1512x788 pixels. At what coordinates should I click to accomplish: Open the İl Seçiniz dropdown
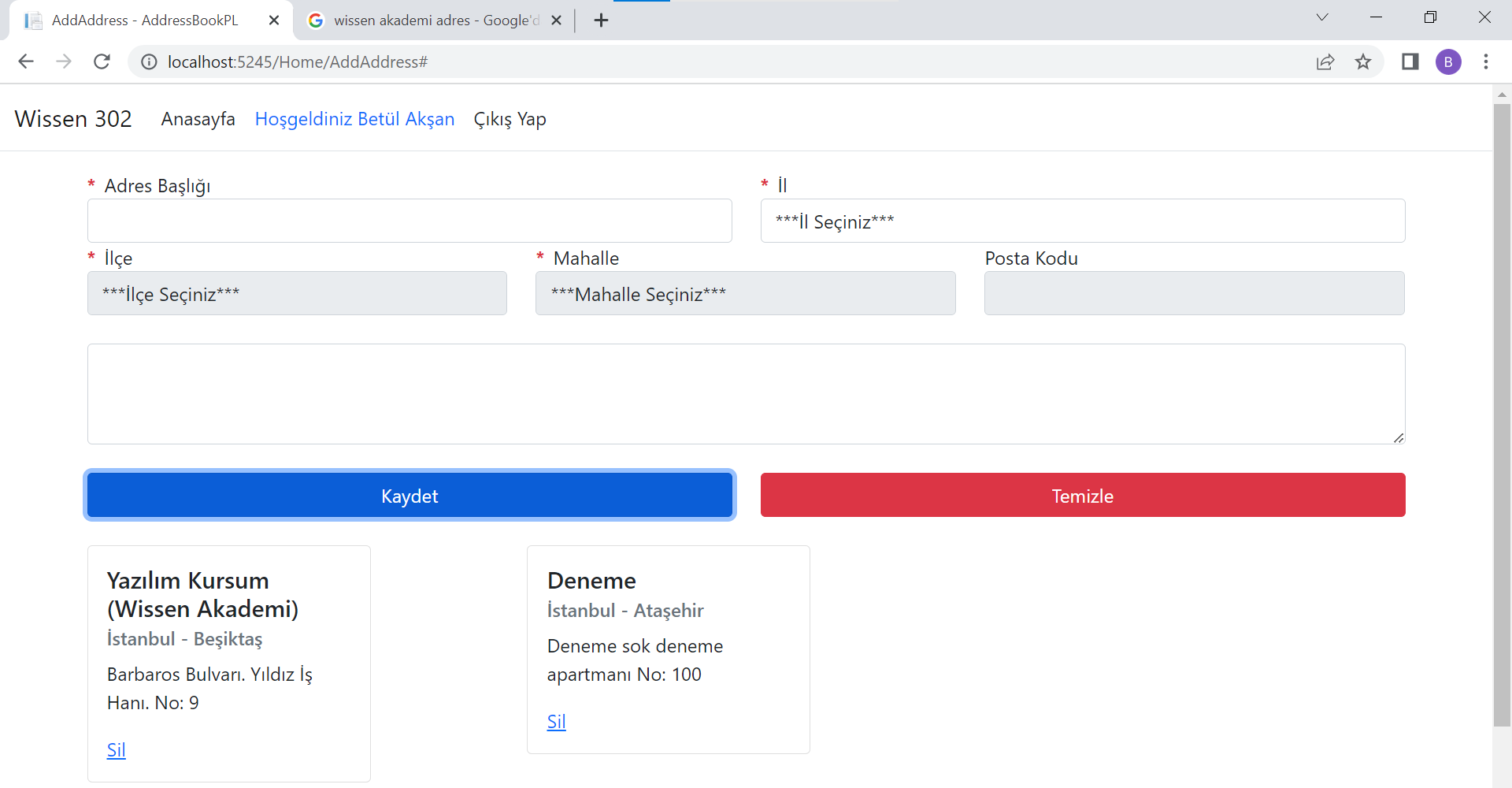(1082, 221)
